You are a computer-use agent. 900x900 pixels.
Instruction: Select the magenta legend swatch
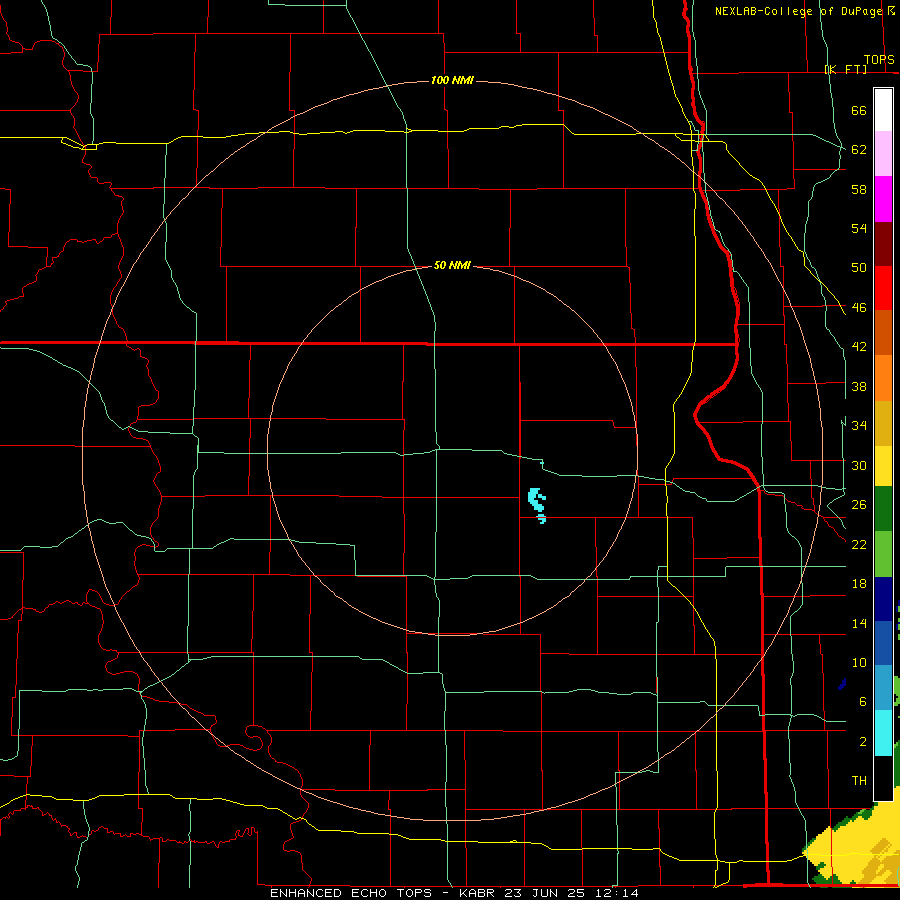(883, 199)
